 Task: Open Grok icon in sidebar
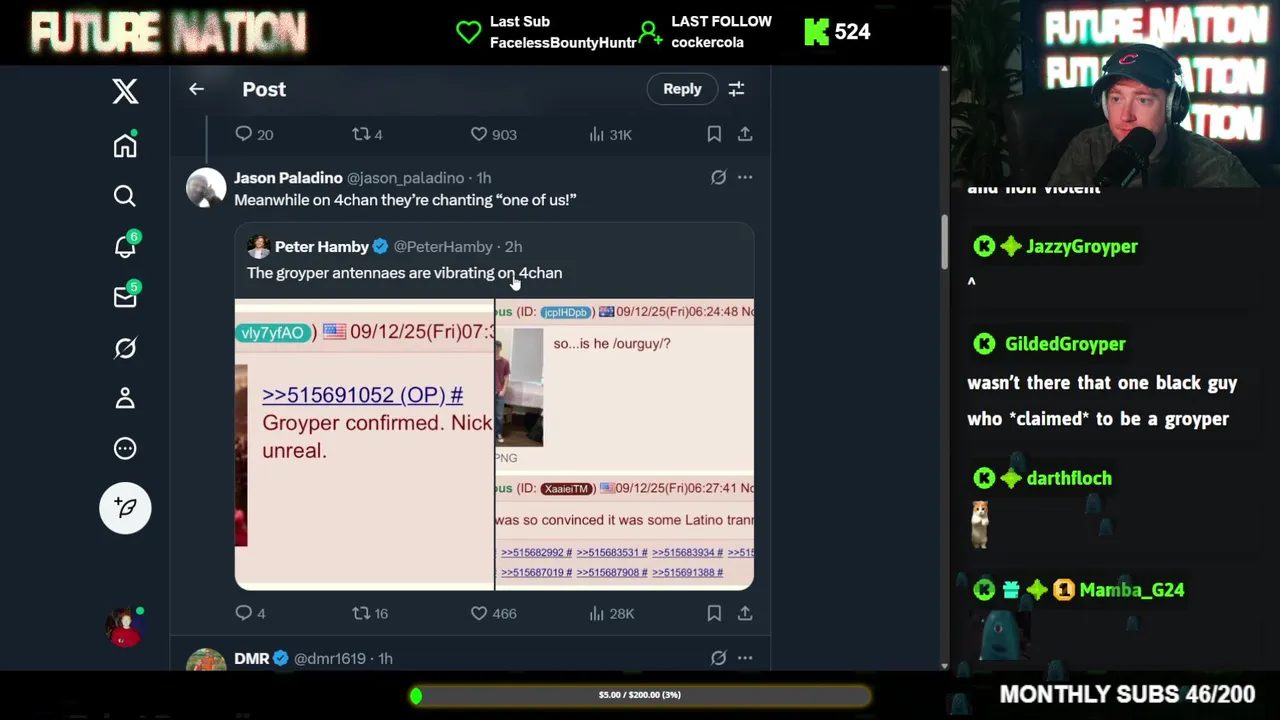[125, 348]
